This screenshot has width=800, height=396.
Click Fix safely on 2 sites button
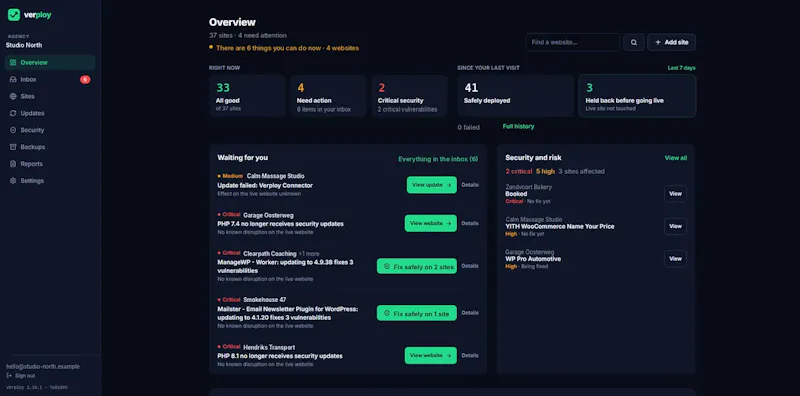point(417,266)
